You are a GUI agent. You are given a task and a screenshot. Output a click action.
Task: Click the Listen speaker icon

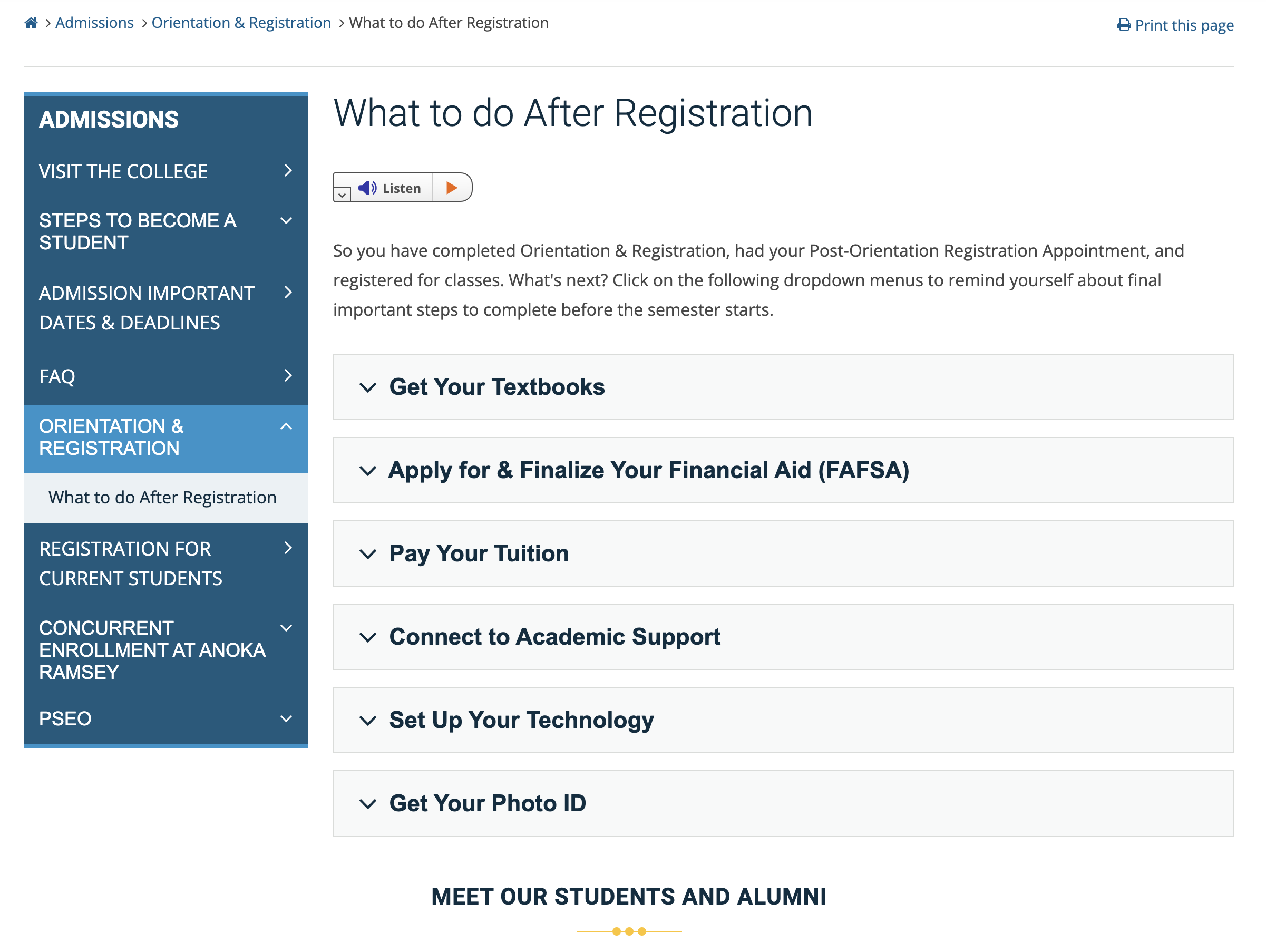click(367, 188)
